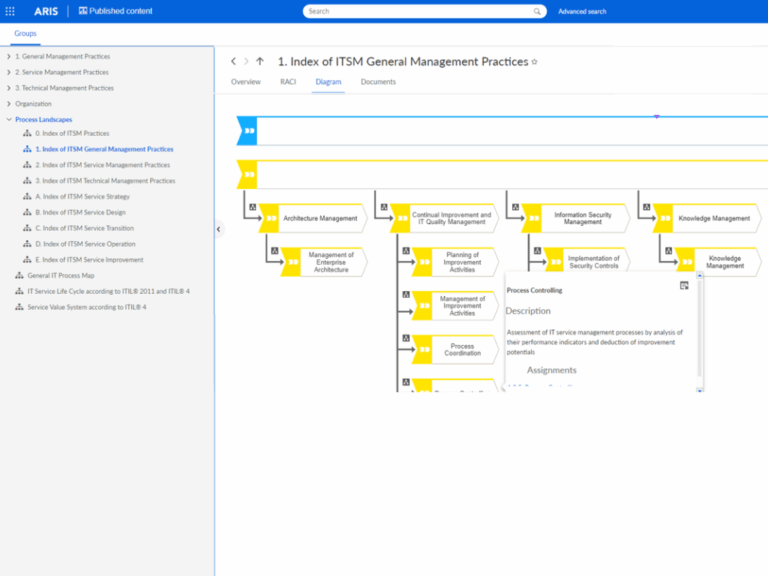Click Continual Improvement and IT Quality Management box

pyautogui.click(x=445, y=218)
